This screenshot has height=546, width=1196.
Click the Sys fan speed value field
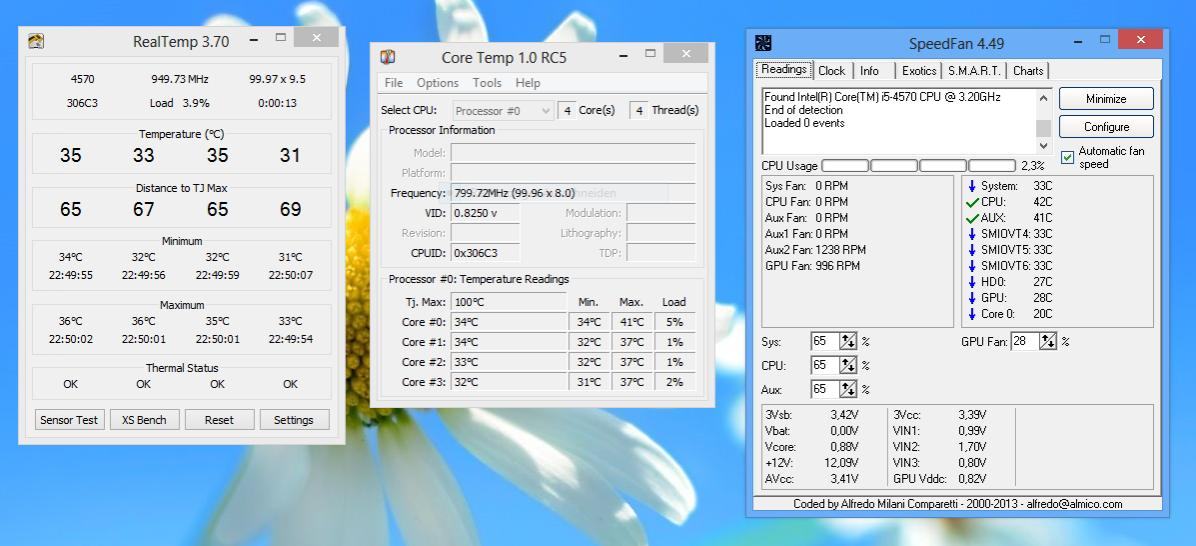[825, 342]
